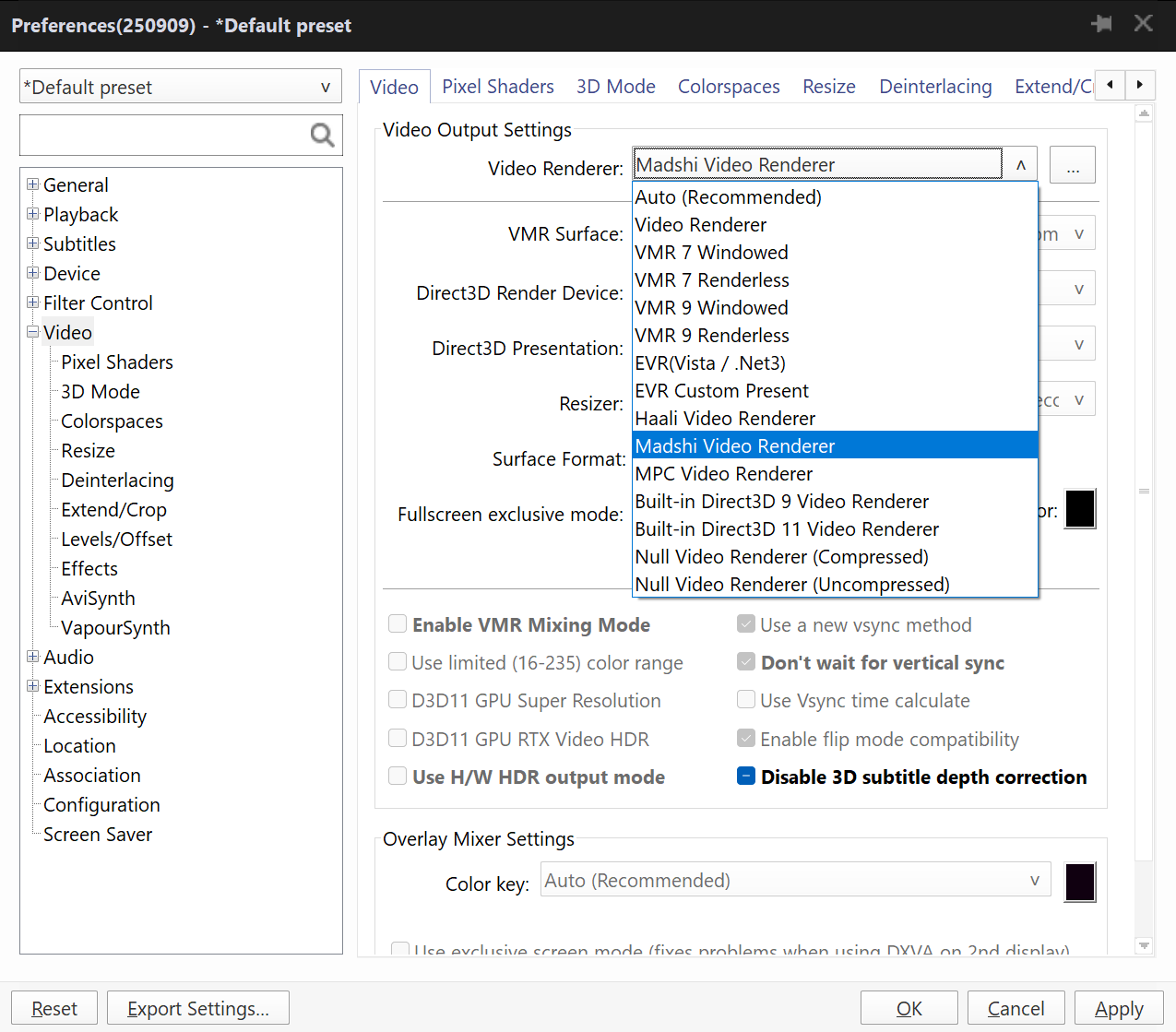Toggle Use limited (16-235) color range
The width and height of the screenshot is (1176, 1032).
click(x=398, y=662)
